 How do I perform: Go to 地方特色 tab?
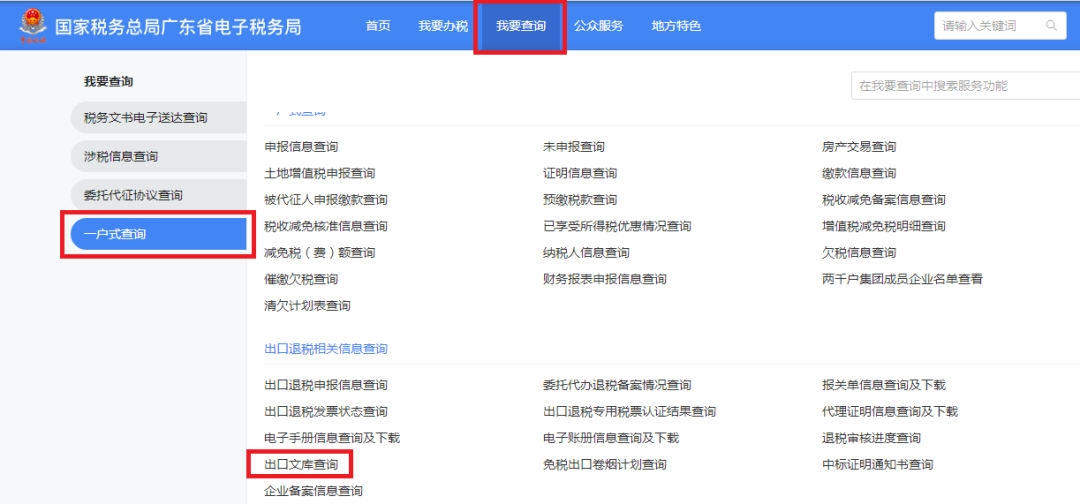click(x=676, y=26)
